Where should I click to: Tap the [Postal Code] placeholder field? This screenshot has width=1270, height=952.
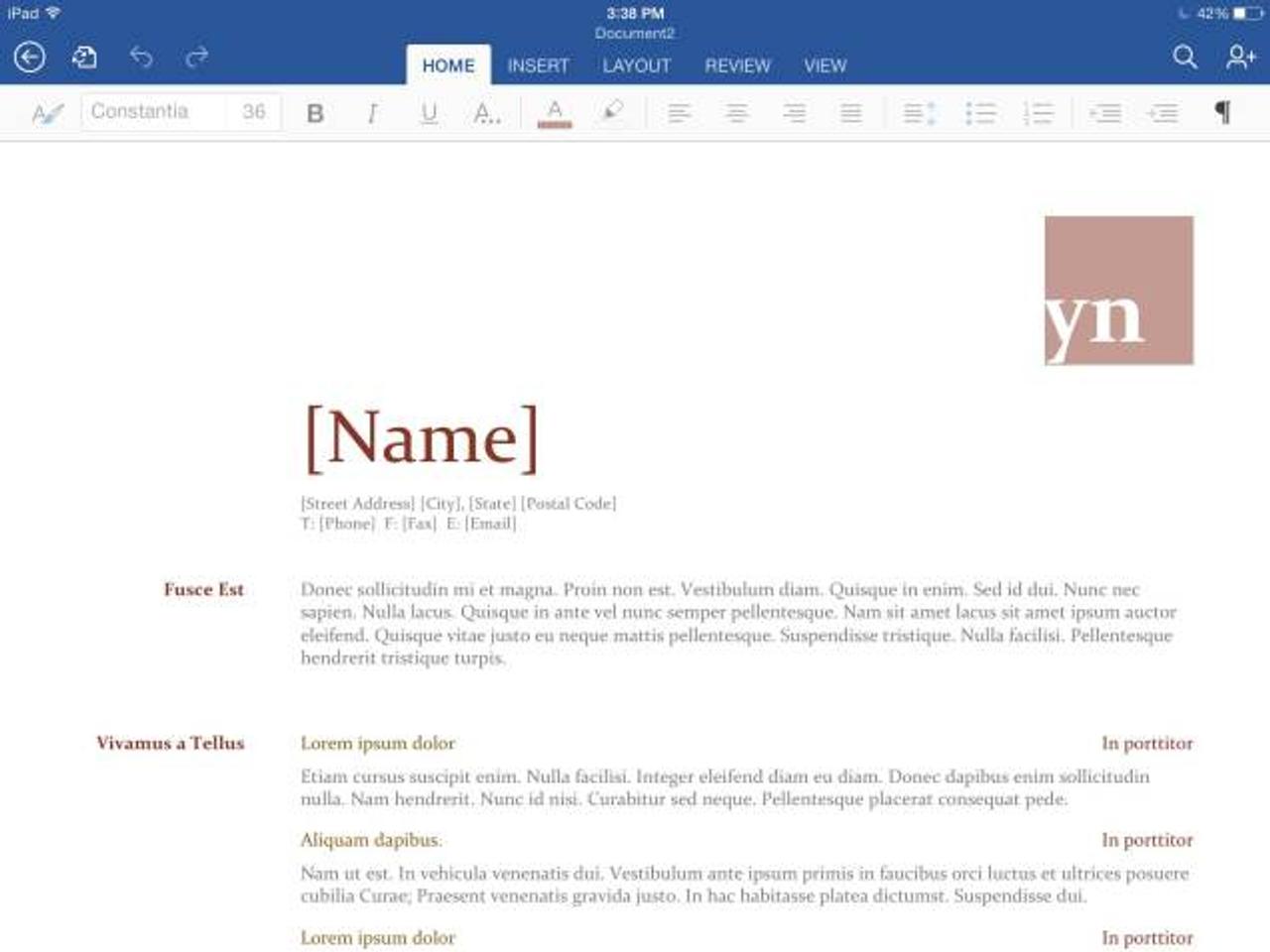[569, 504]
